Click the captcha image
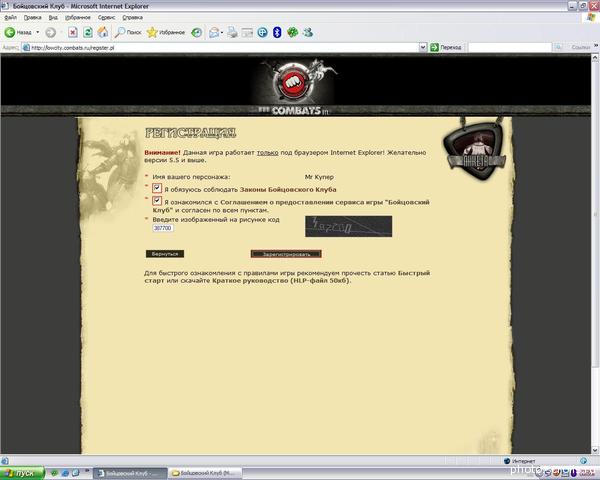600x480 pixels. (348, 226)
